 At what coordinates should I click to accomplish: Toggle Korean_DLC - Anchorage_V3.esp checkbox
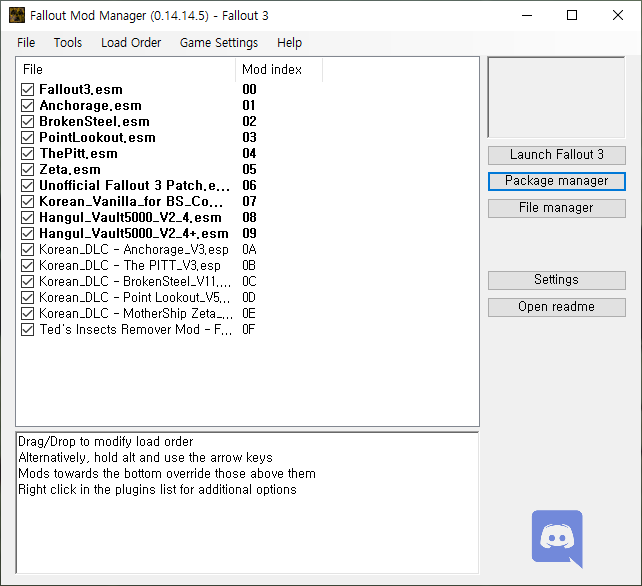tap(27, 249)
